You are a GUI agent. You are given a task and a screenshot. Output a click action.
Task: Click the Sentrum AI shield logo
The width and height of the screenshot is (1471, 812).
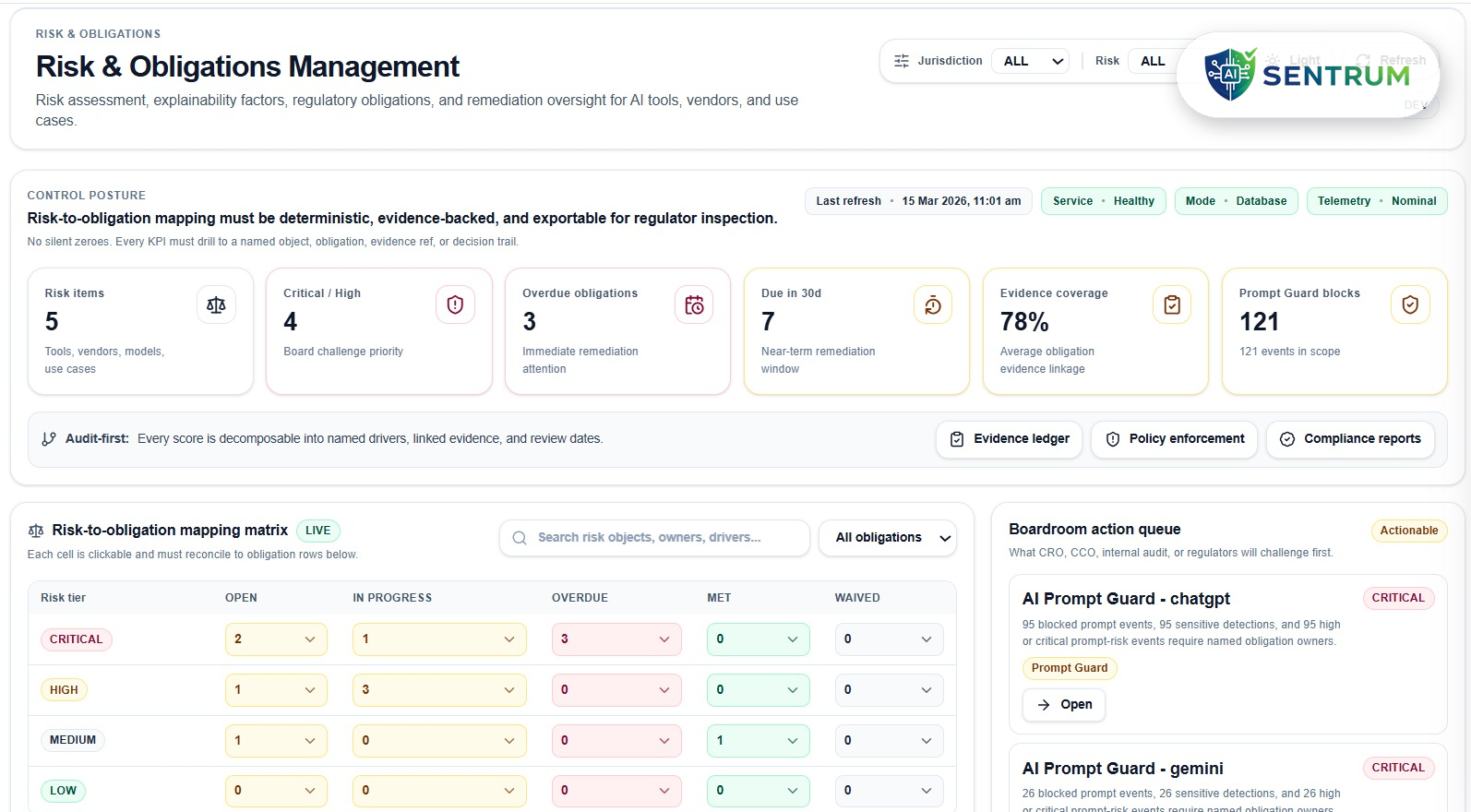1230,74
